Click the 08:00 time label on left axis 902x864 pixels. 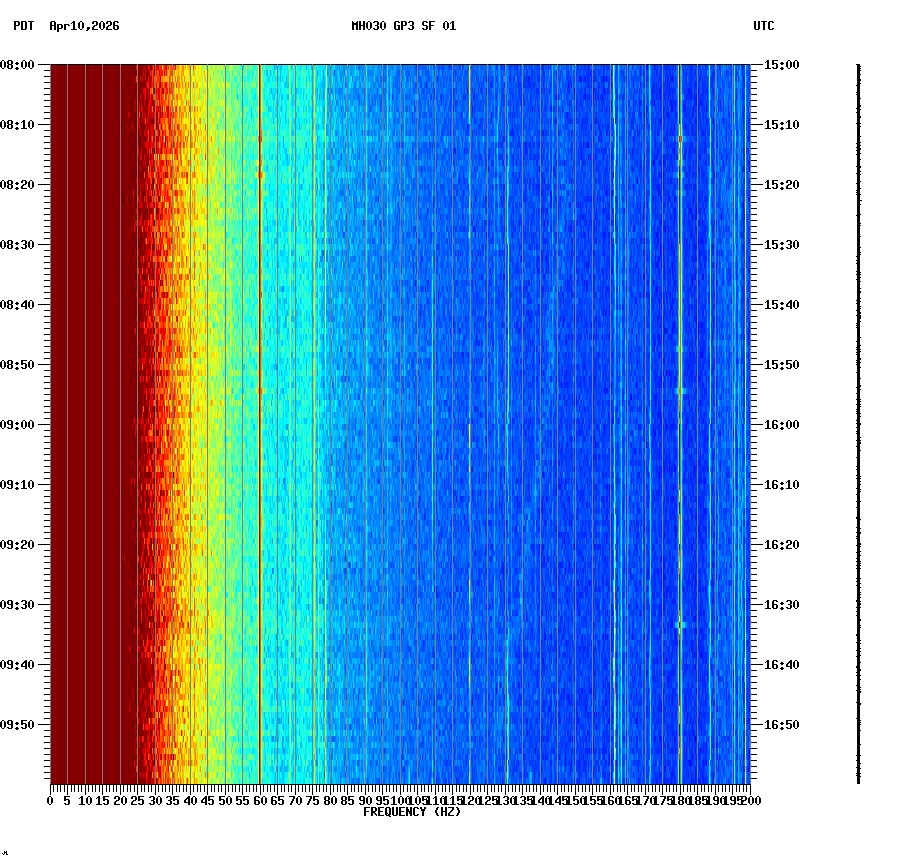[20, 66]
